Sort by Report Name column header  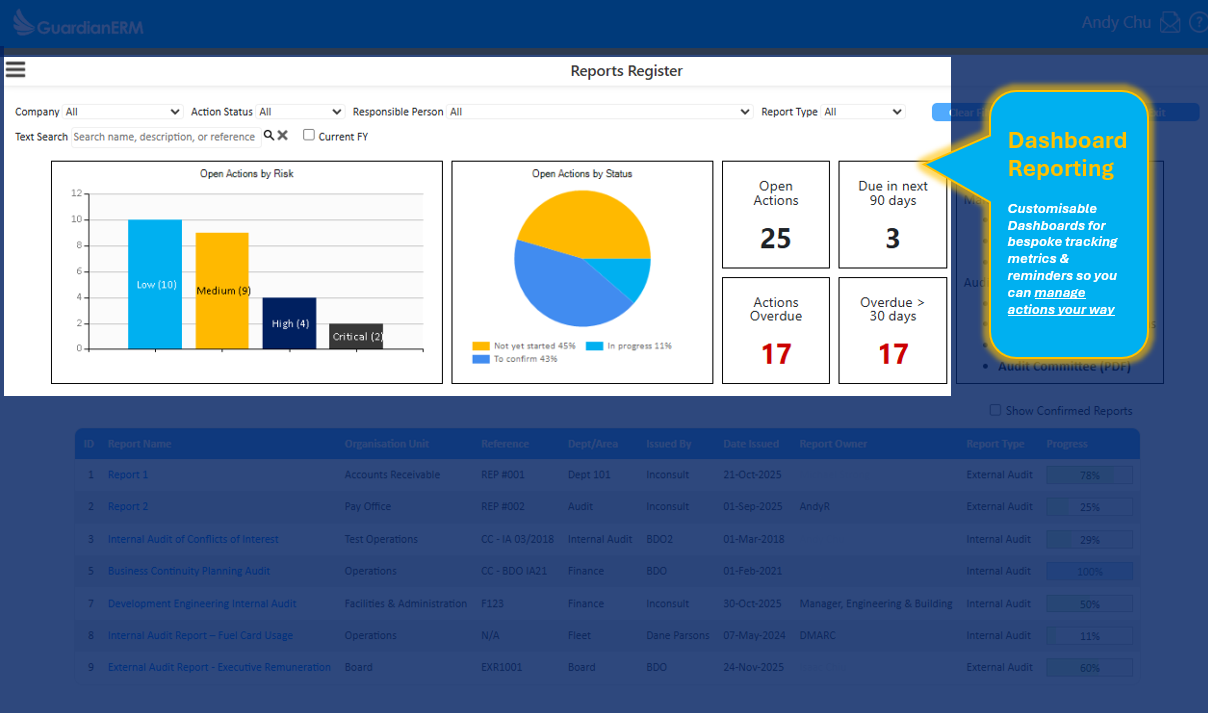pyautogui.click(x=140, y=444)
